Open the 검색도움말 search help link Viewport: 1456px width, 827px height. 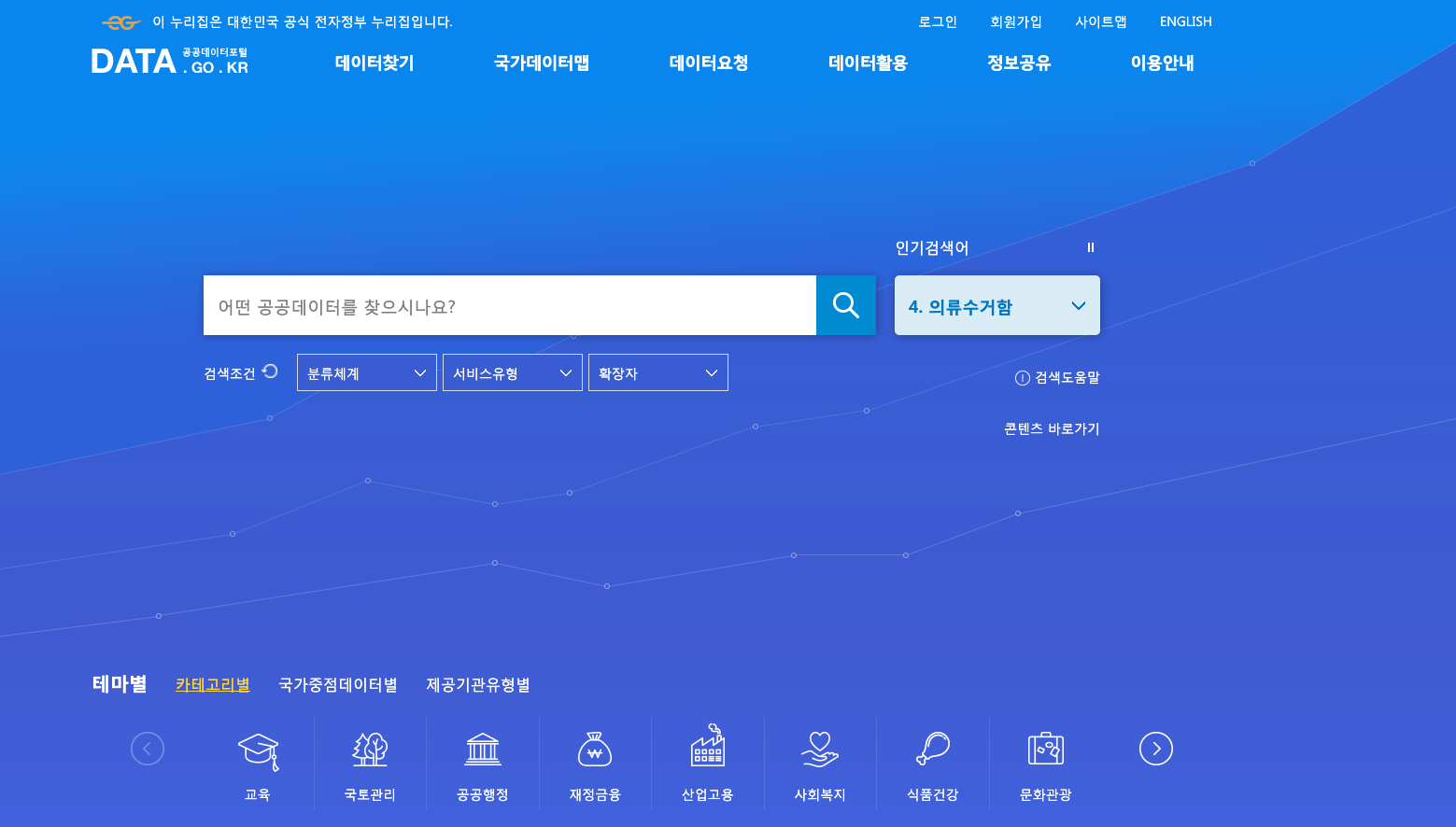pyautogui.click(x=1057, y=377)
